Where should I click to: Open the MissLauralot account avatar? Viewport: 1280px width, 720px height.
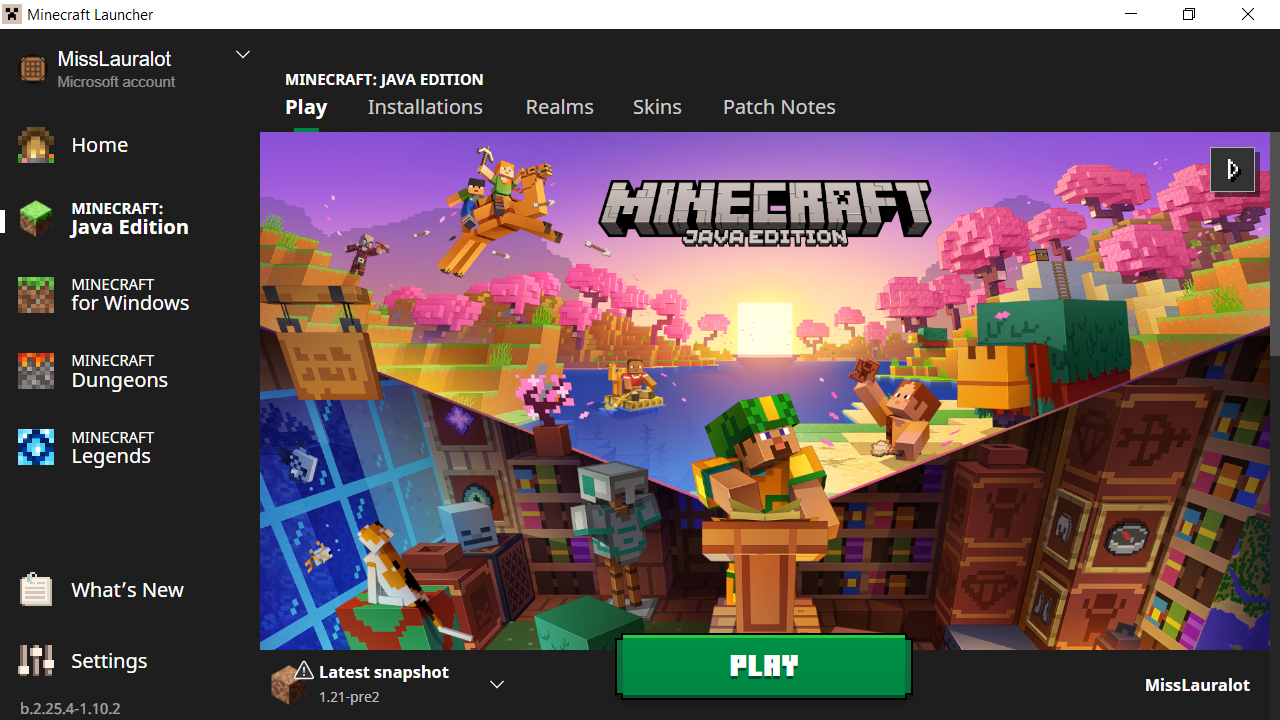pos(33,69)
